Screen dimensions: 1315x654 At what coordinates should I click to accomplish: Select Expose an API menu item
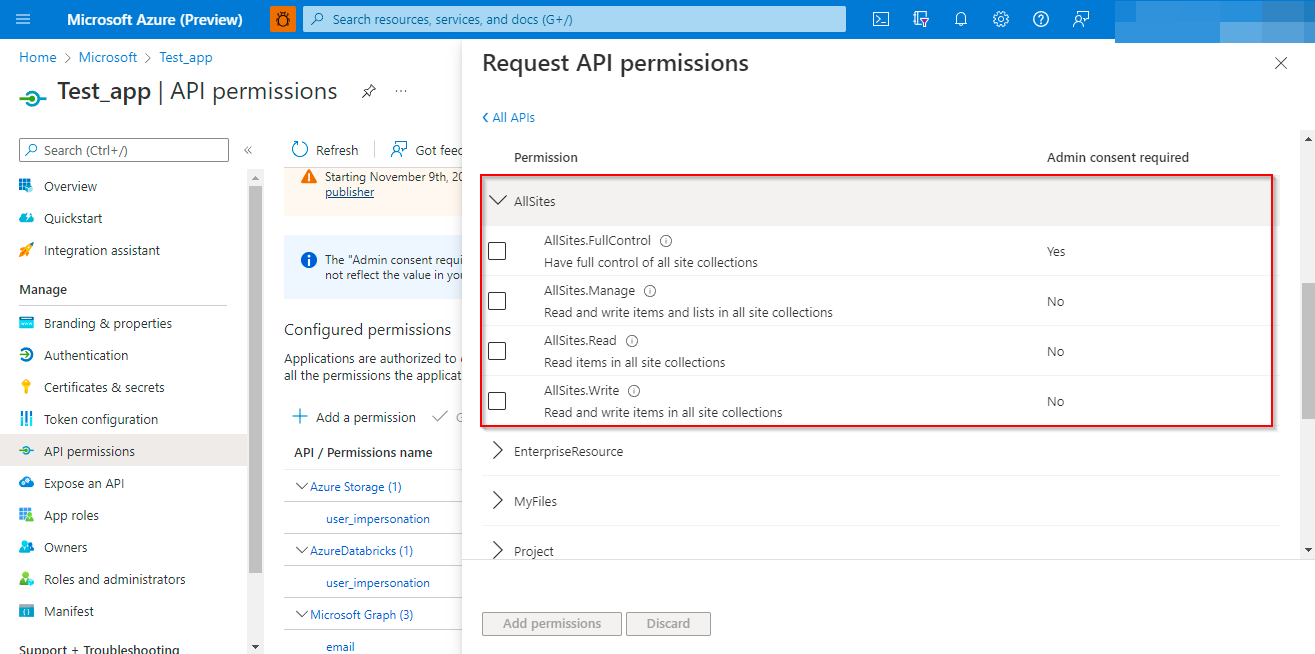[x=84, y=483]
